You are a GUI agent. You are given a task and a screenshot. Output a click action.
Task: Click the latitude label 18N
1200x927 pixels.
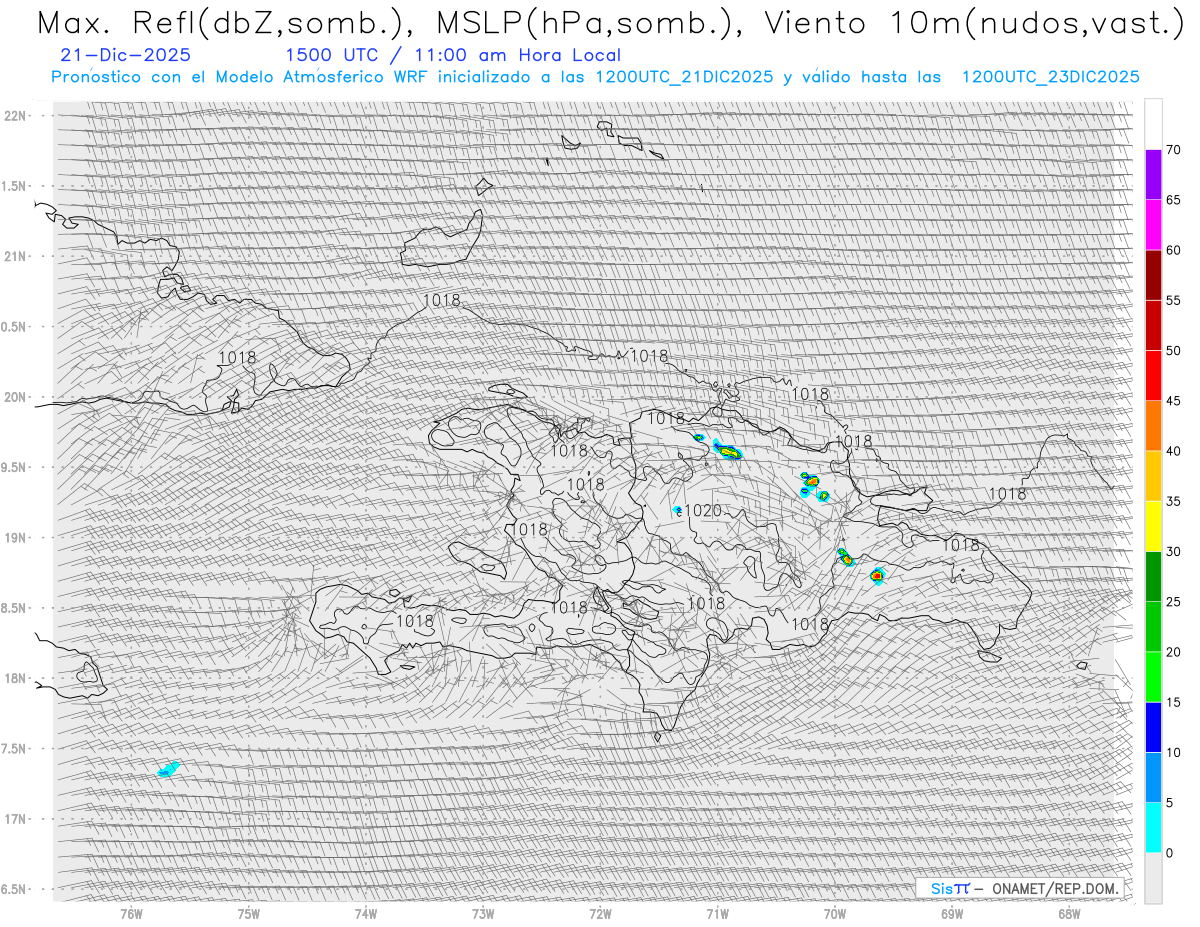point(15,678)
